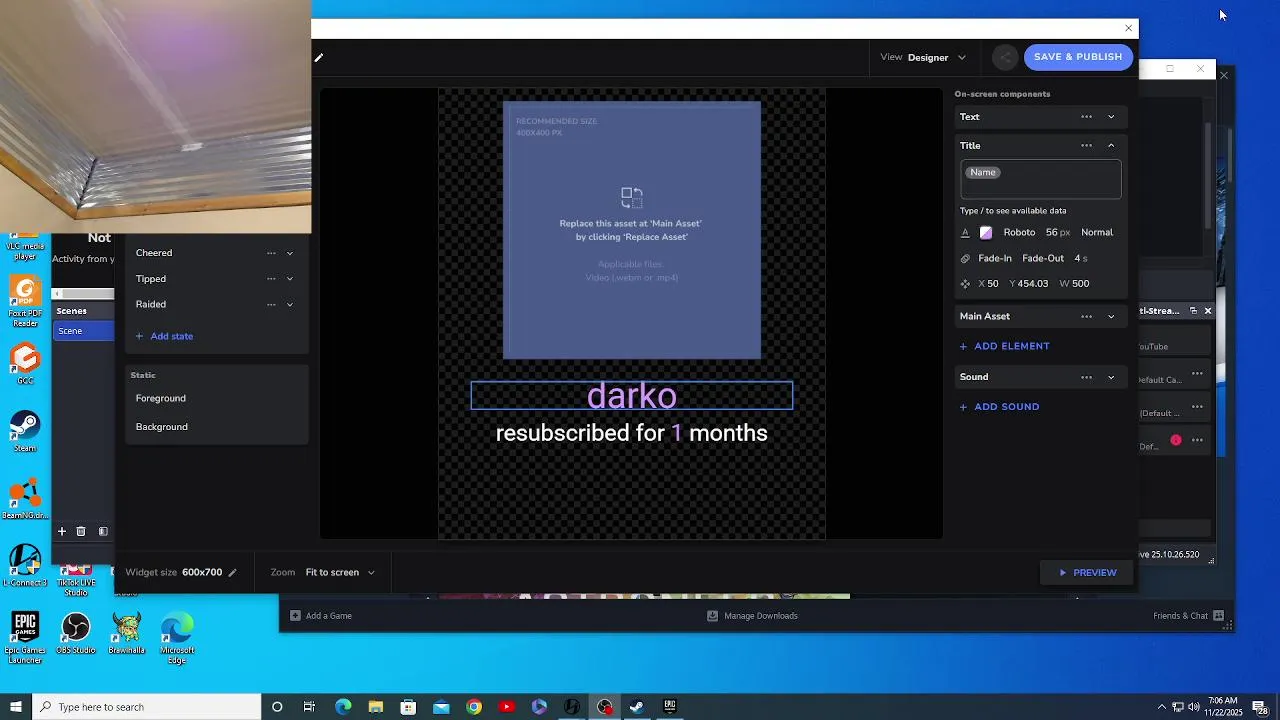Click the Add Element link

coord(1004,346)
